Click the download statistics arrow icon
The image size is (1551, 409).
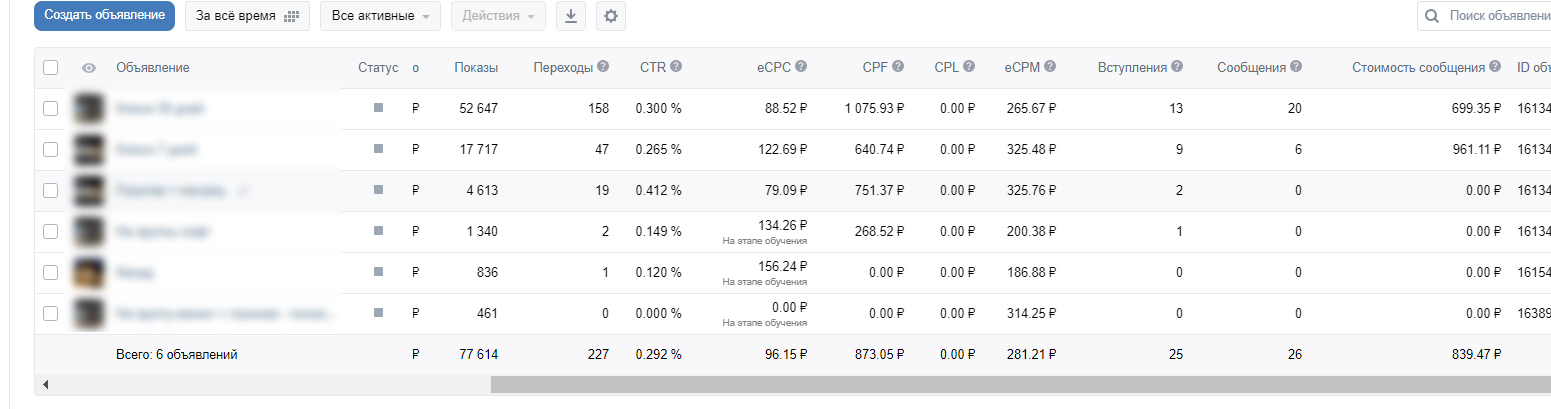coord(571,16)
